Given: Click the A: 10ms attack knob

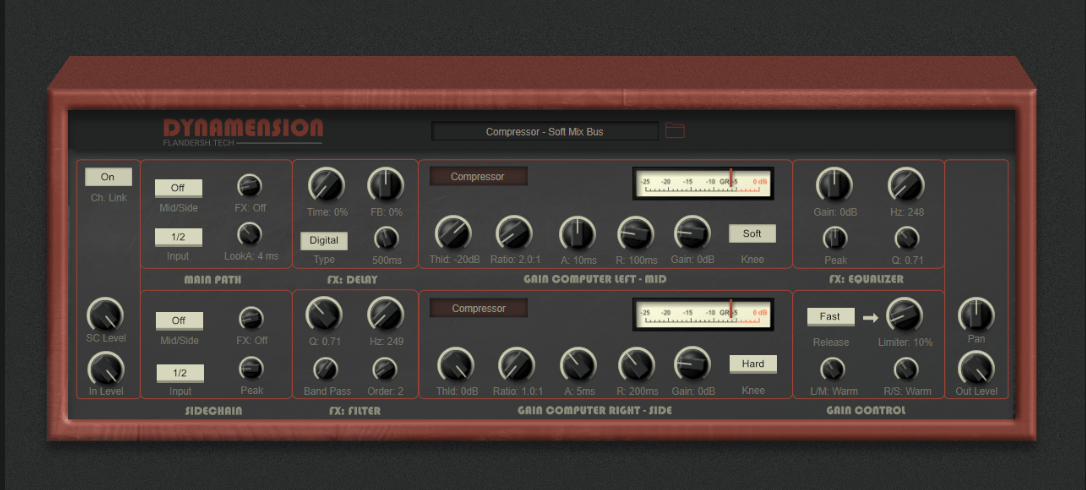Looking at the screenshot, I should [577, 234].
